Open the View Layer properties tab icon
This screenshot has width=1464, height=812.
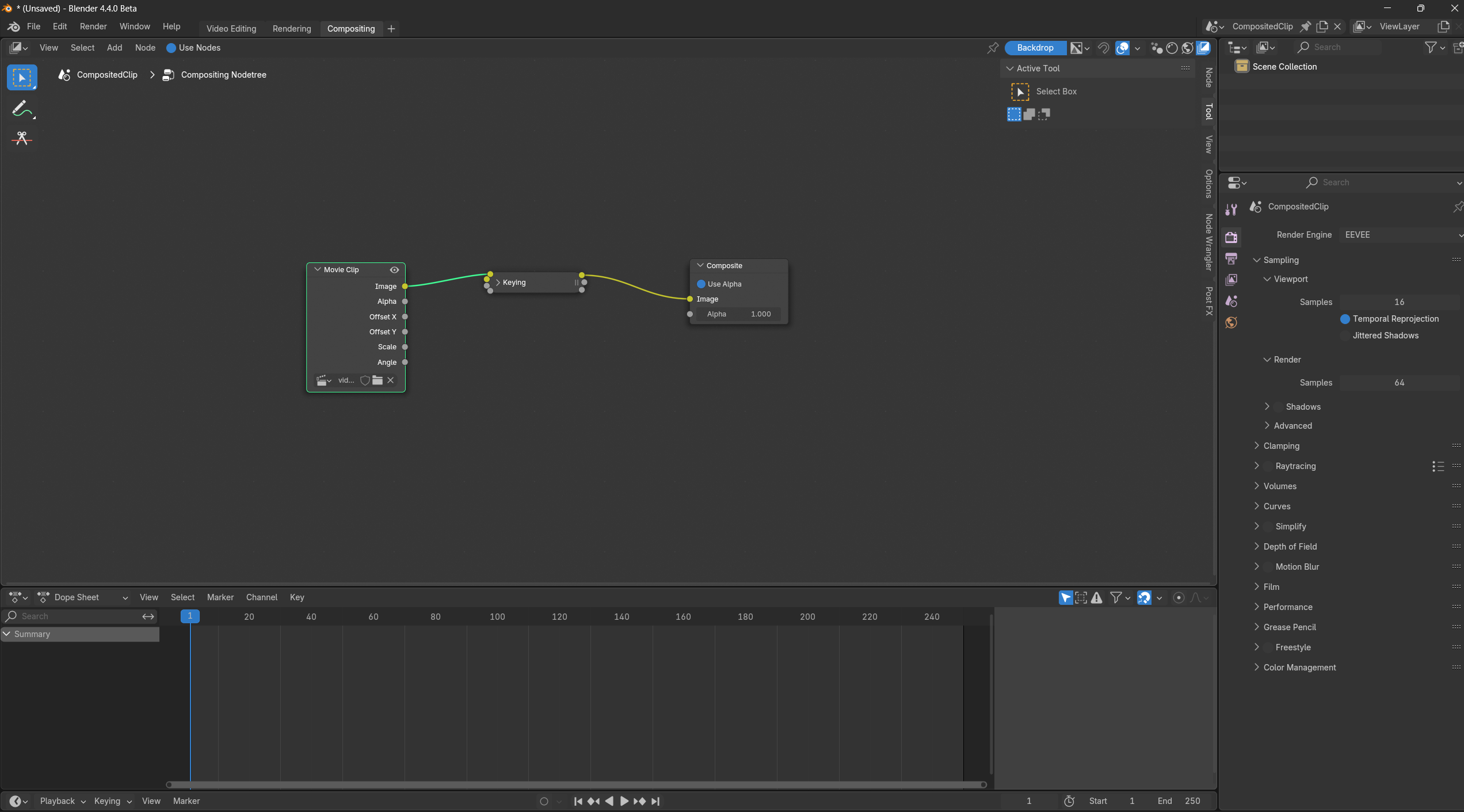pos(1232,280)
